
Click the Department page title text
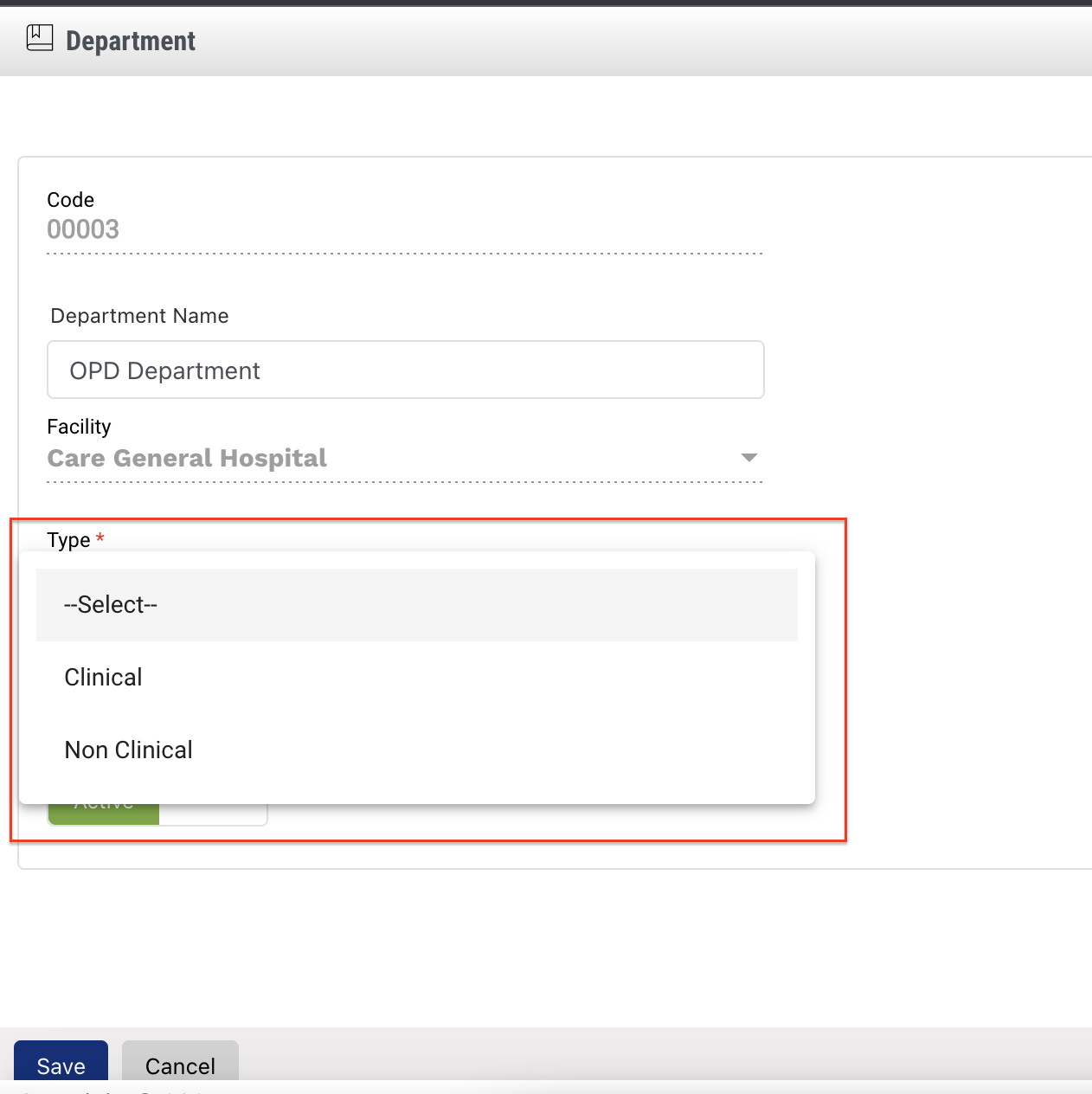[131, 41]
